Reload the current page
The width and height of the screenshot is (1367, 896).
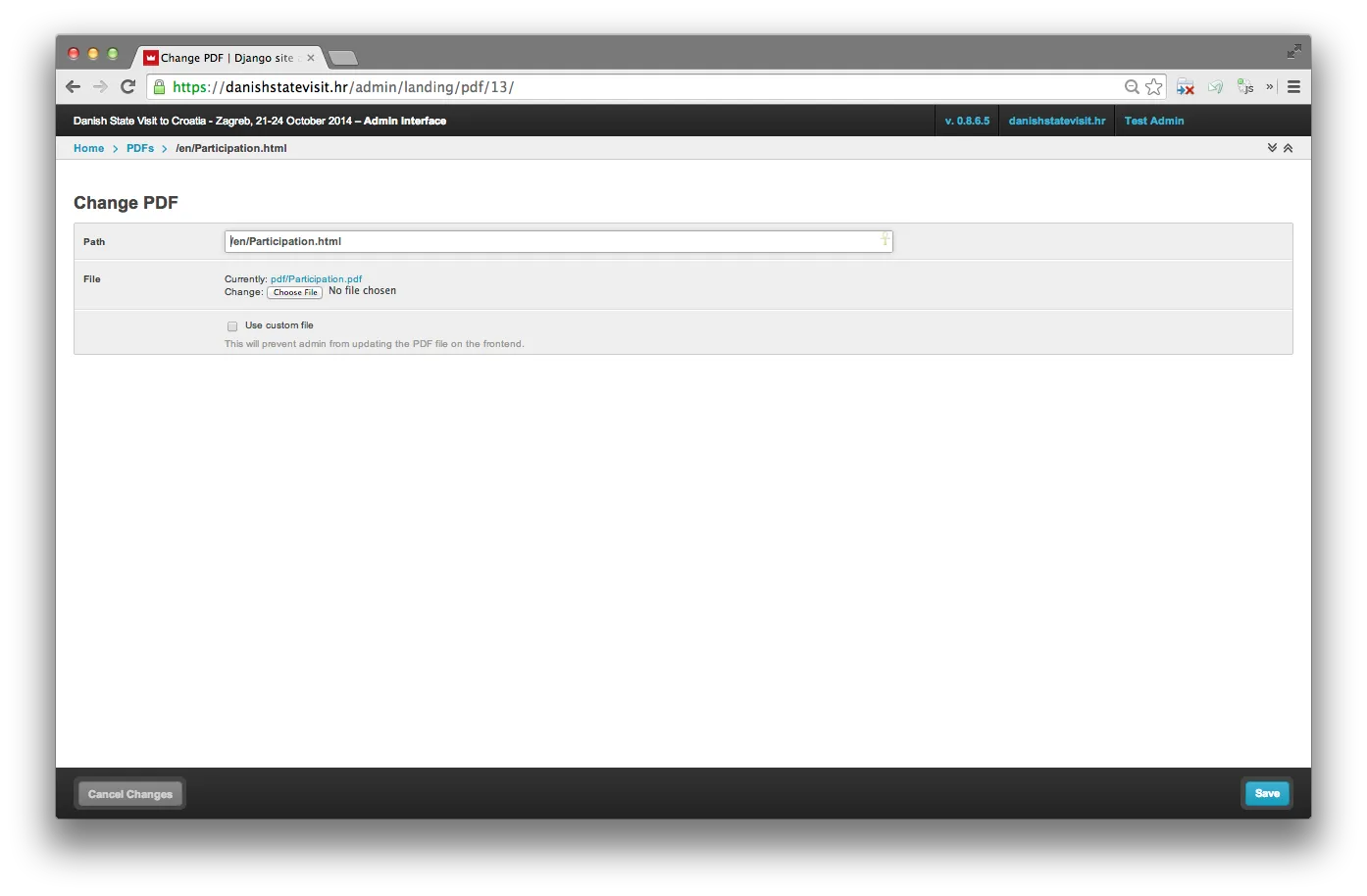[127, 86]
